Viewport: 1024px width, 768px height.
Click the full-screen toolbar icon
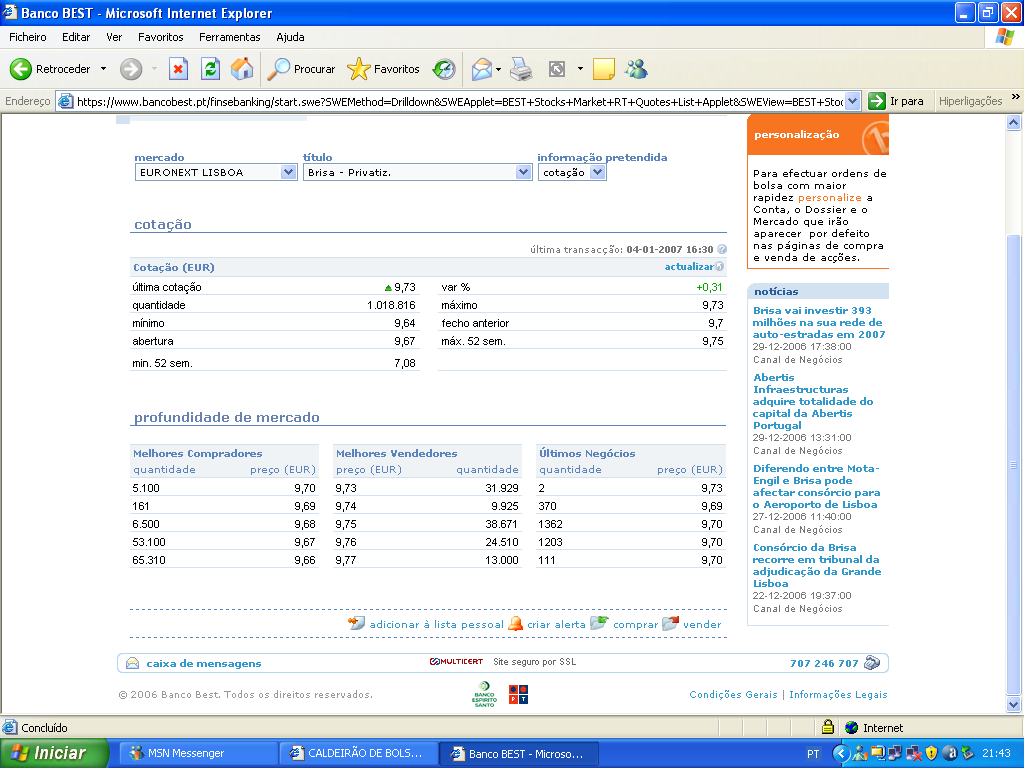click(556, 69)
